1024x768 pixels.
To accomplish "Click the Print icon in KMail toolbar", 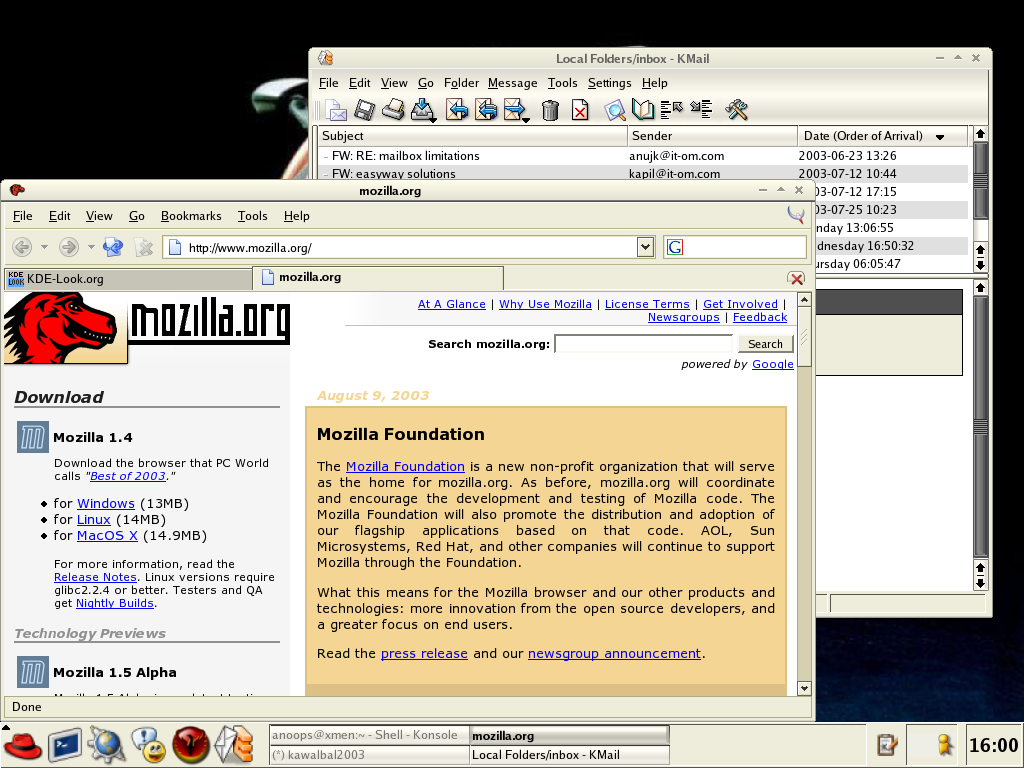I will (x=393, y=110).
